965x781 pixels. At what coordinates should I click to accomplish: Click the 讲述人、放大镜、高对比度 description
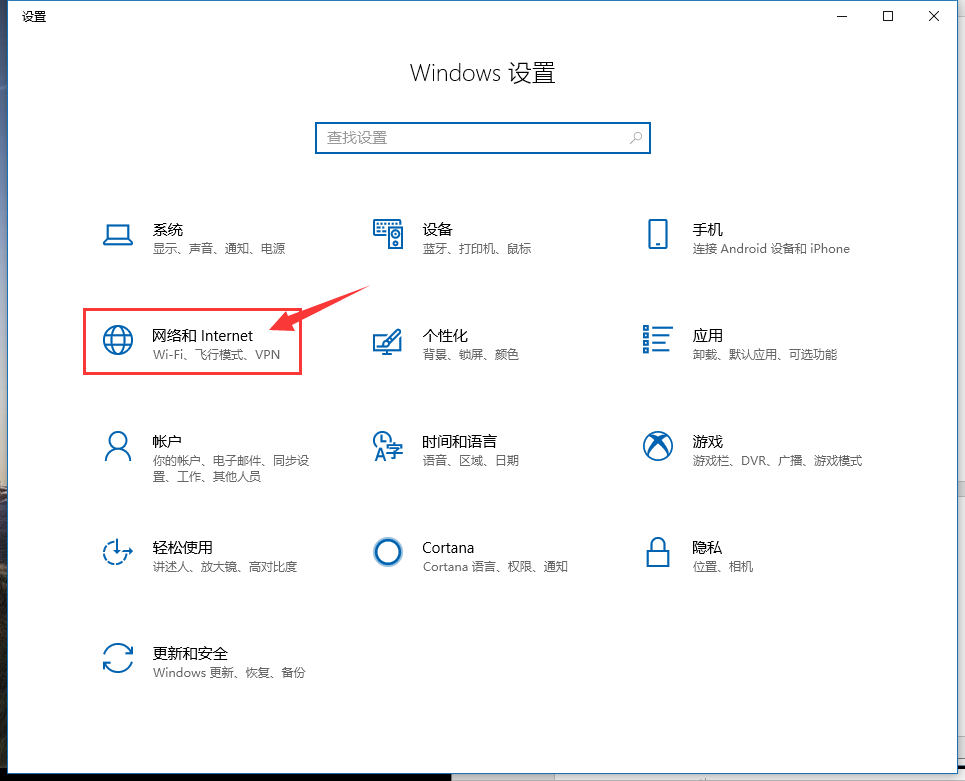225,566
